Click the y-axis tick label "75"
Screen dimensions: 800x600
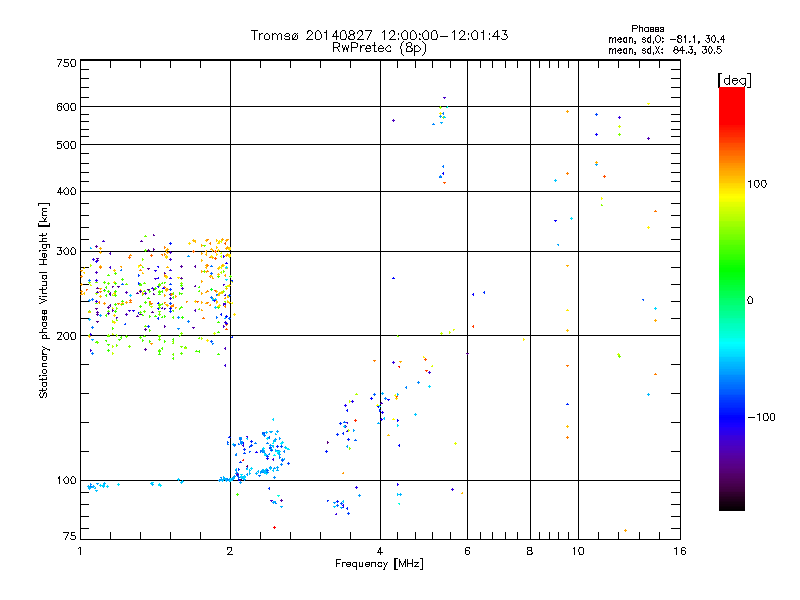coord(70,536)
